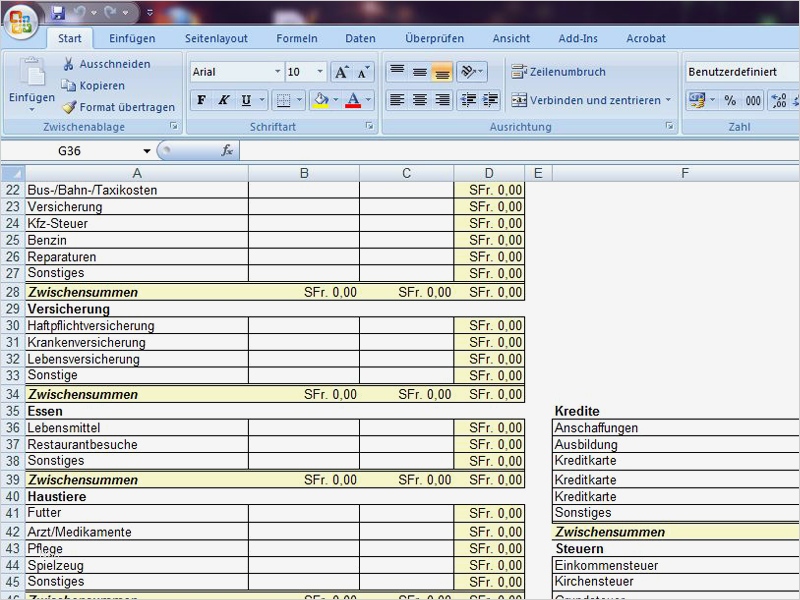
Task: Increase font size
Action: coord(341,72)
